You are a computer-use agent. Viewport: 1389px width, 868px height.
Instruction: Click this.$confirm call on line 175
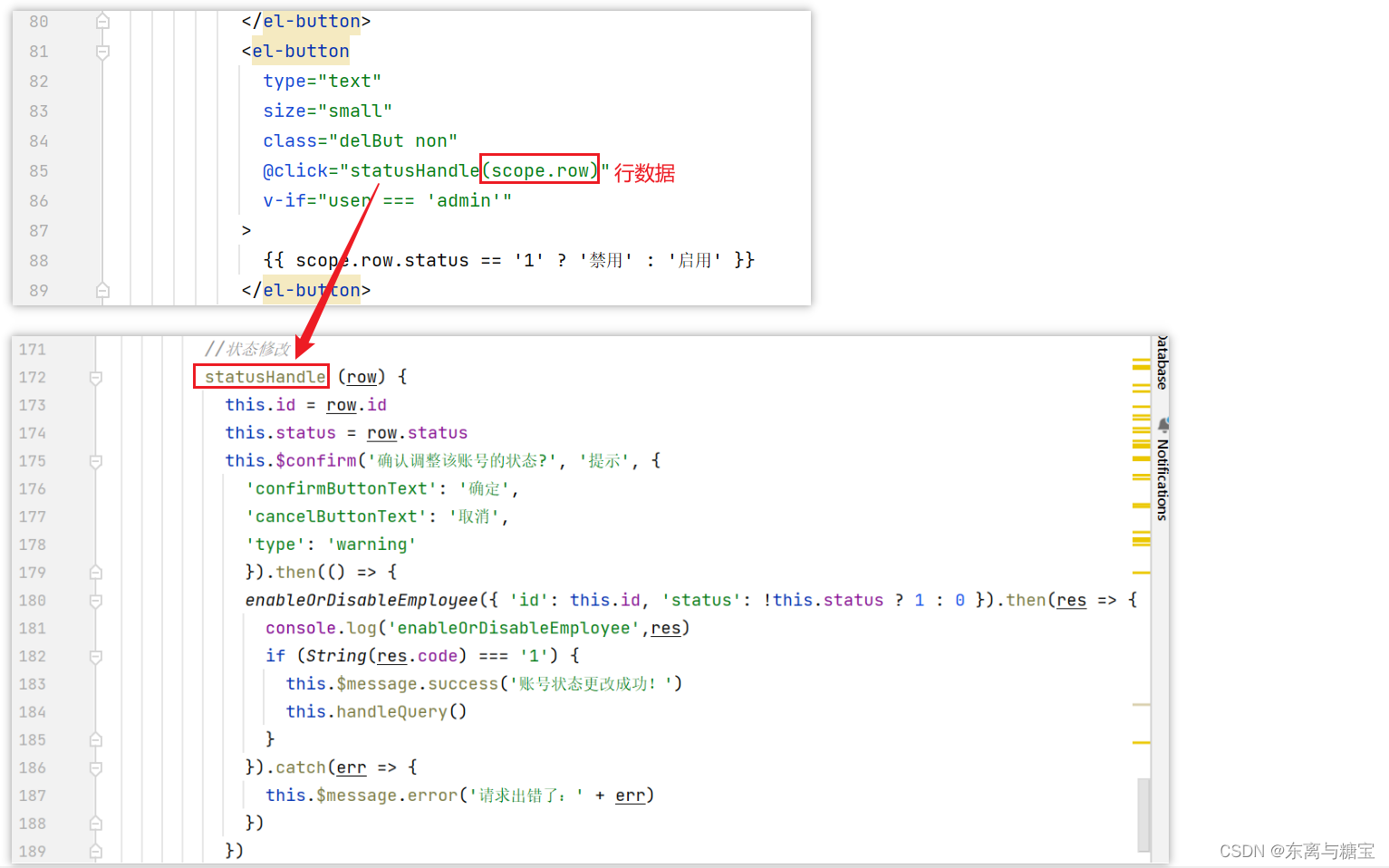coord(291,460)
